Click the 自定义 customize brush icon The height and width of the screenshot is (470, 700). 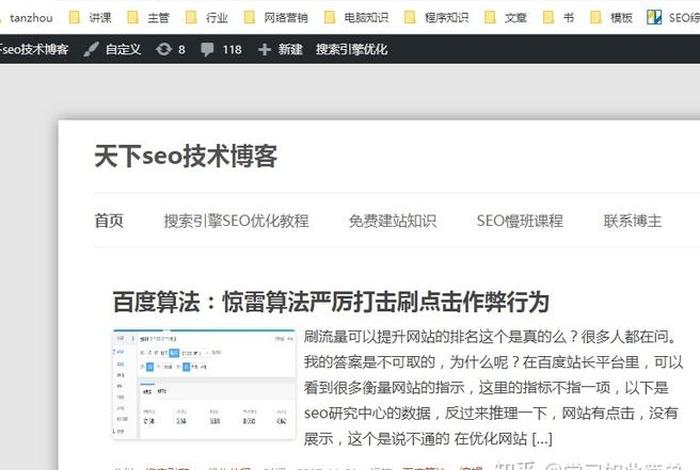point(91,49)
